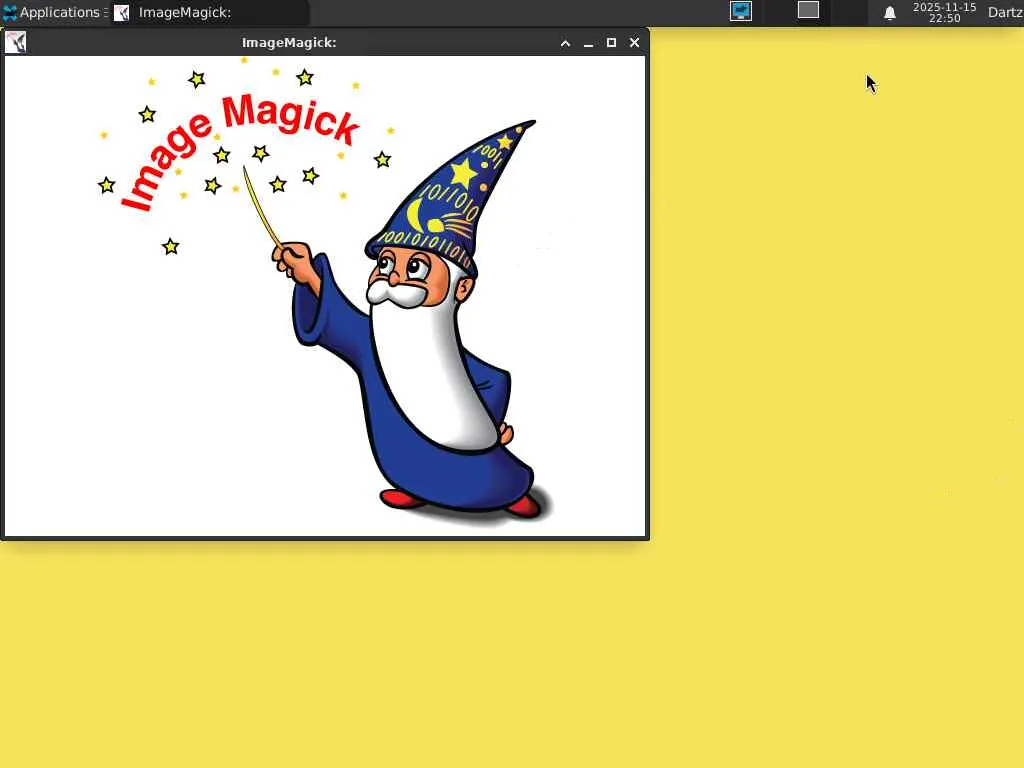Maximize the ImageMagick window

click(x=611, y=43)
